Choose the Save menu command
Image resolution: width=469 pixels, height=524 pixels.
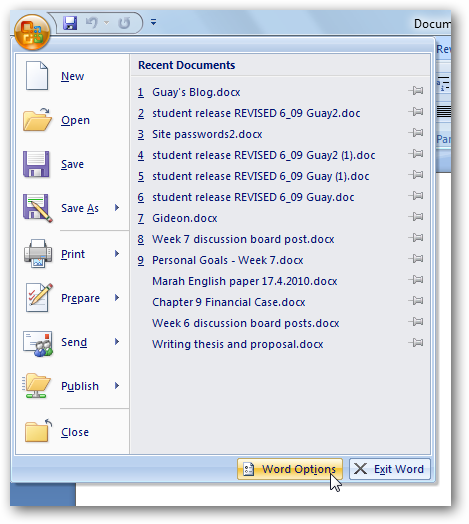73,164
